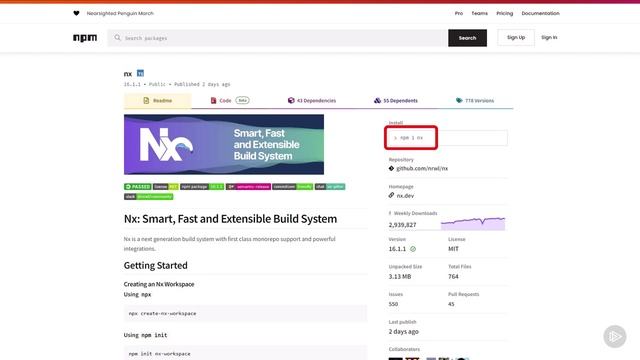Click the black heart icon in top bar
The image size is (640, 360).
coord(76,13)
